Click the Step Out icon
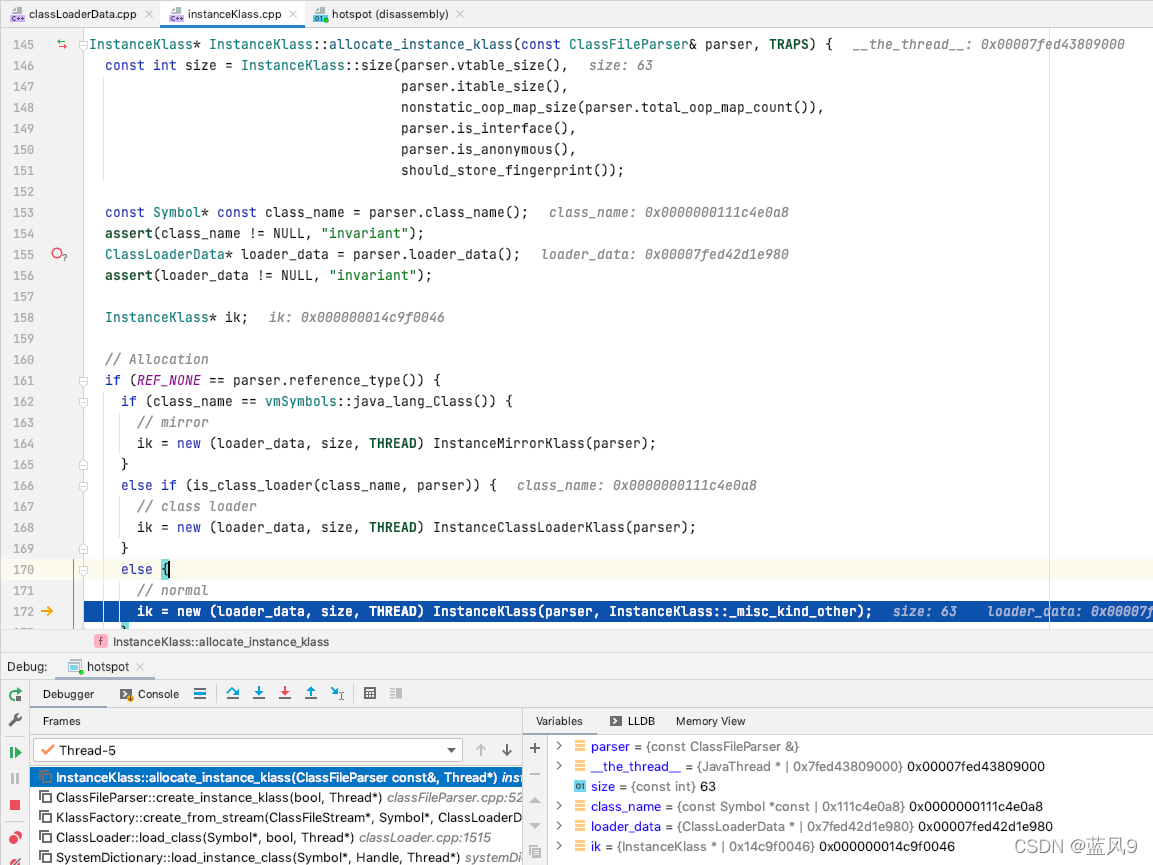1153x865 pixels. (311, 693)
